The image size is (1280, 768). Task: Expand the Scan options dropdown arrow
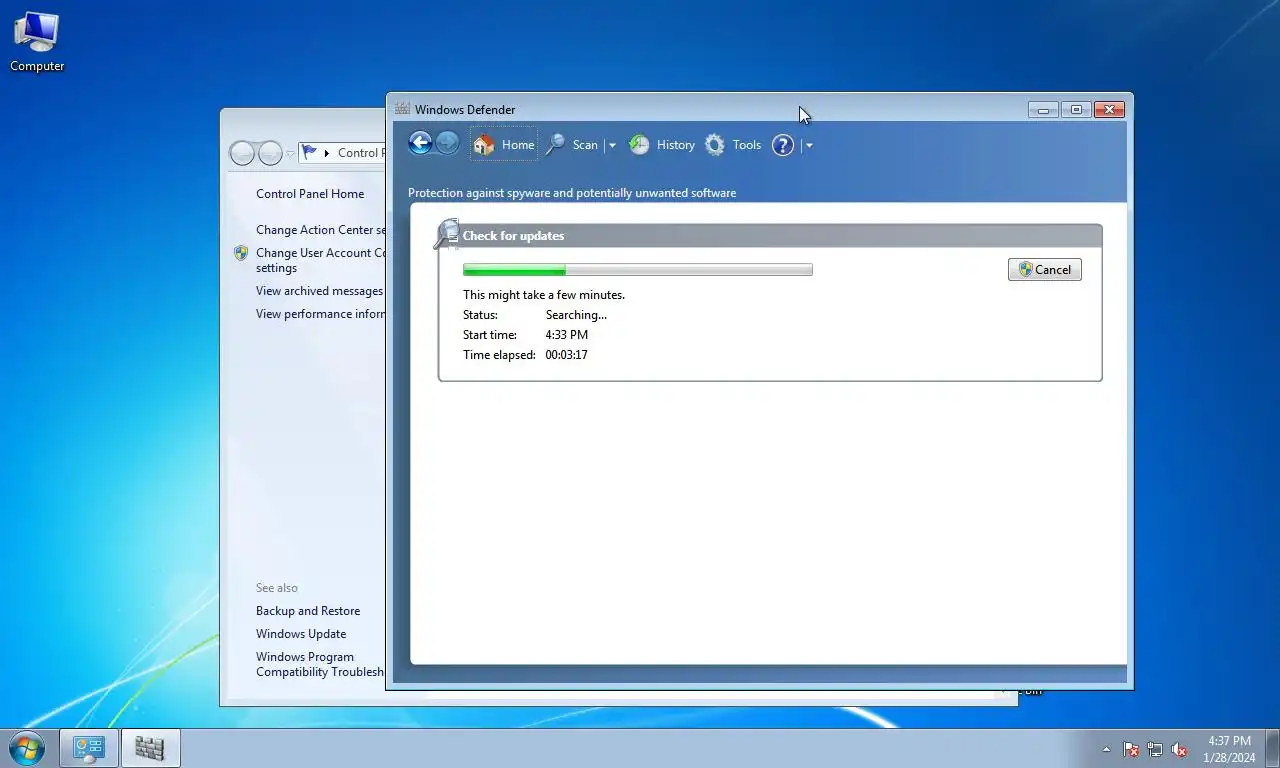pyautogui.click(x=612, y=146)
